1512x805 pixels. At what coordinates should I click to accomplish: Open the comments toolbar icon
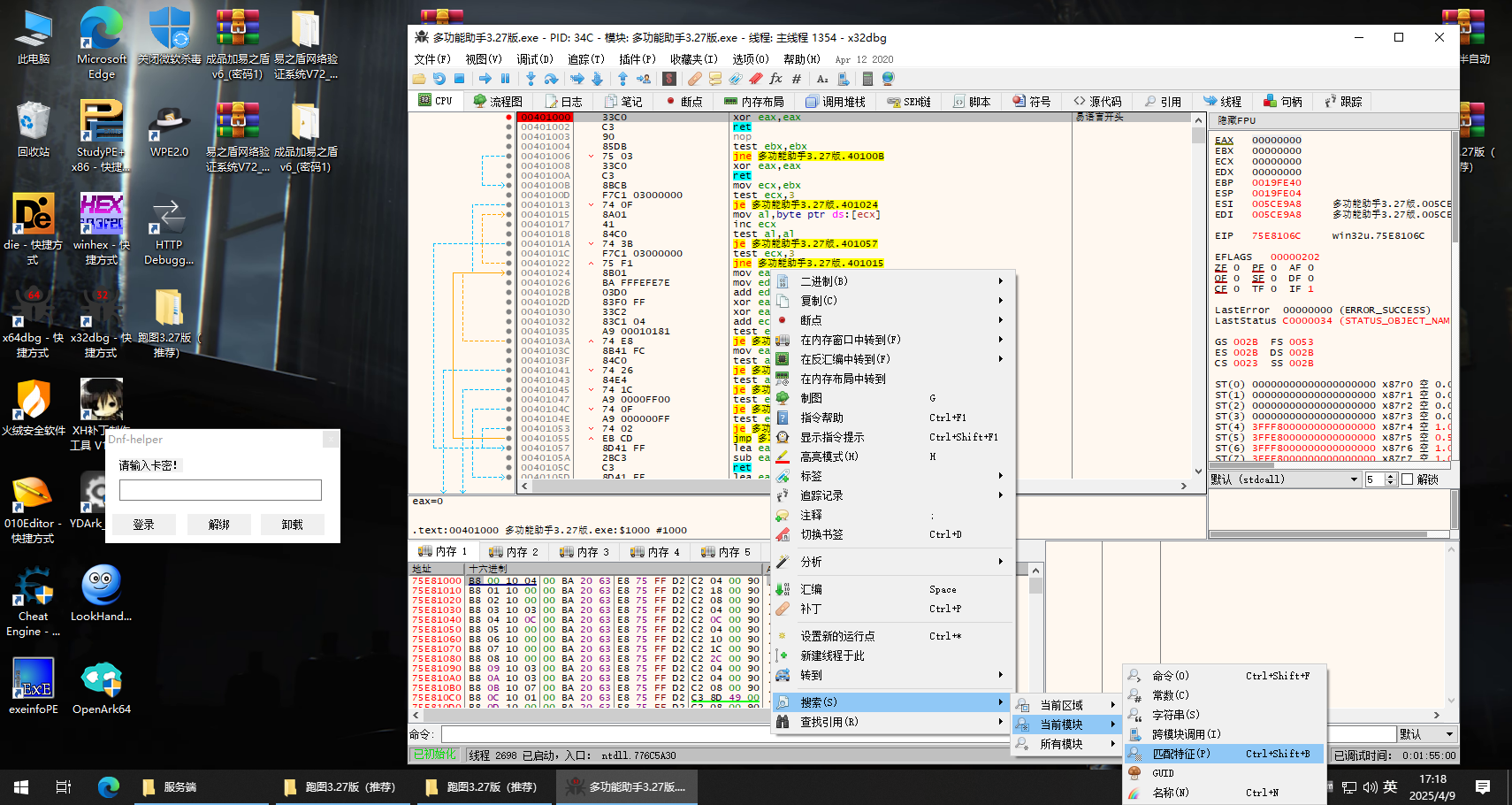coord(714,79)
